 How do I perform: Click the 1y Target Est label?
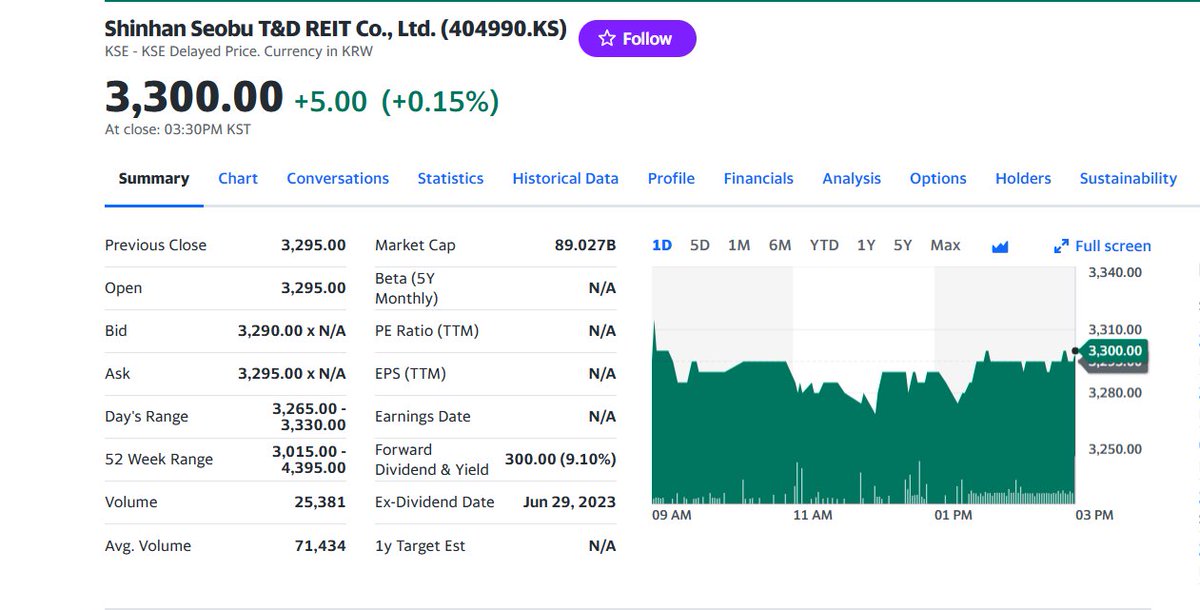420,546
